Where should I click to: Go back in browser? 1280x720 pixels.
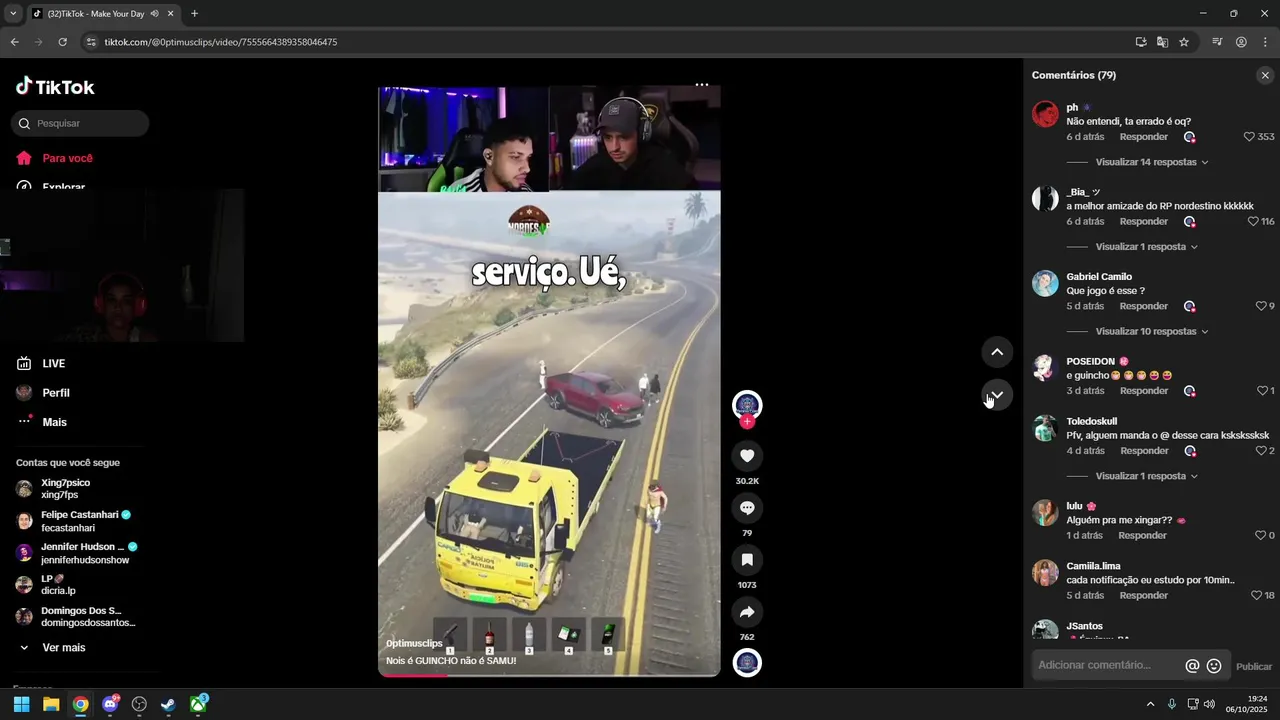click(15, 42)
